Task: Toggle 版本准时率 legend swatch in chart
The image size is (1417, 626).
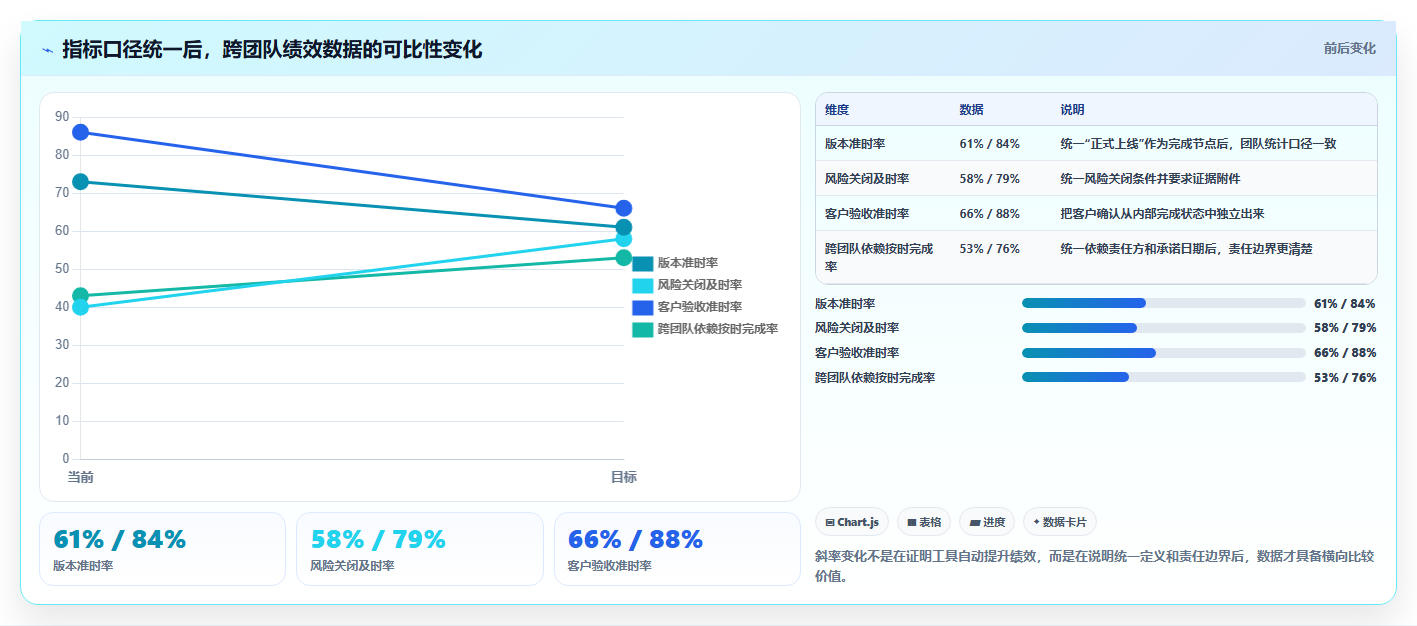Action: 643,264
